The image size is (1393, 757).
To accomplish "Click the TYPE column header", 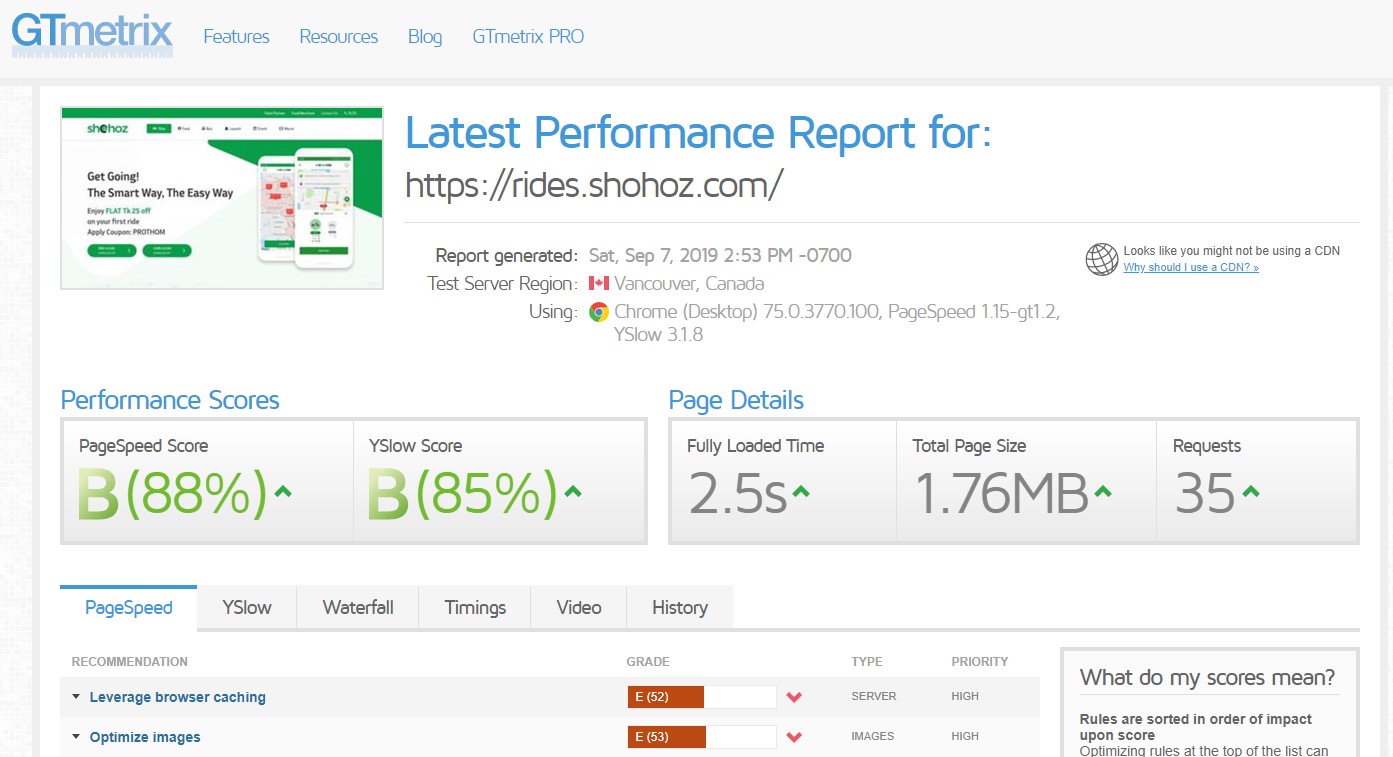I will (866, 662).
